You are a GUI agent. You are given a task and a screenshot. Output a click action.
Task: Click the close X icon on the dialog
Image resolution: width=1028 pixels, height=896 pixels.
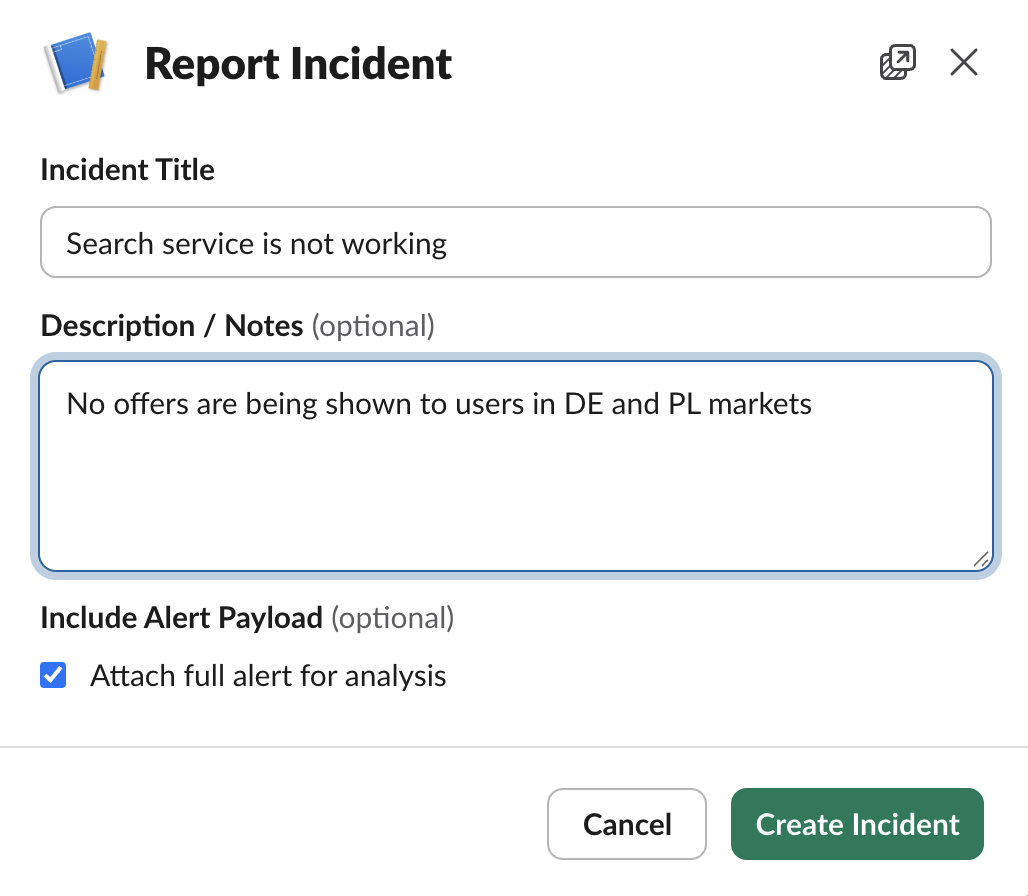[963, 62]
